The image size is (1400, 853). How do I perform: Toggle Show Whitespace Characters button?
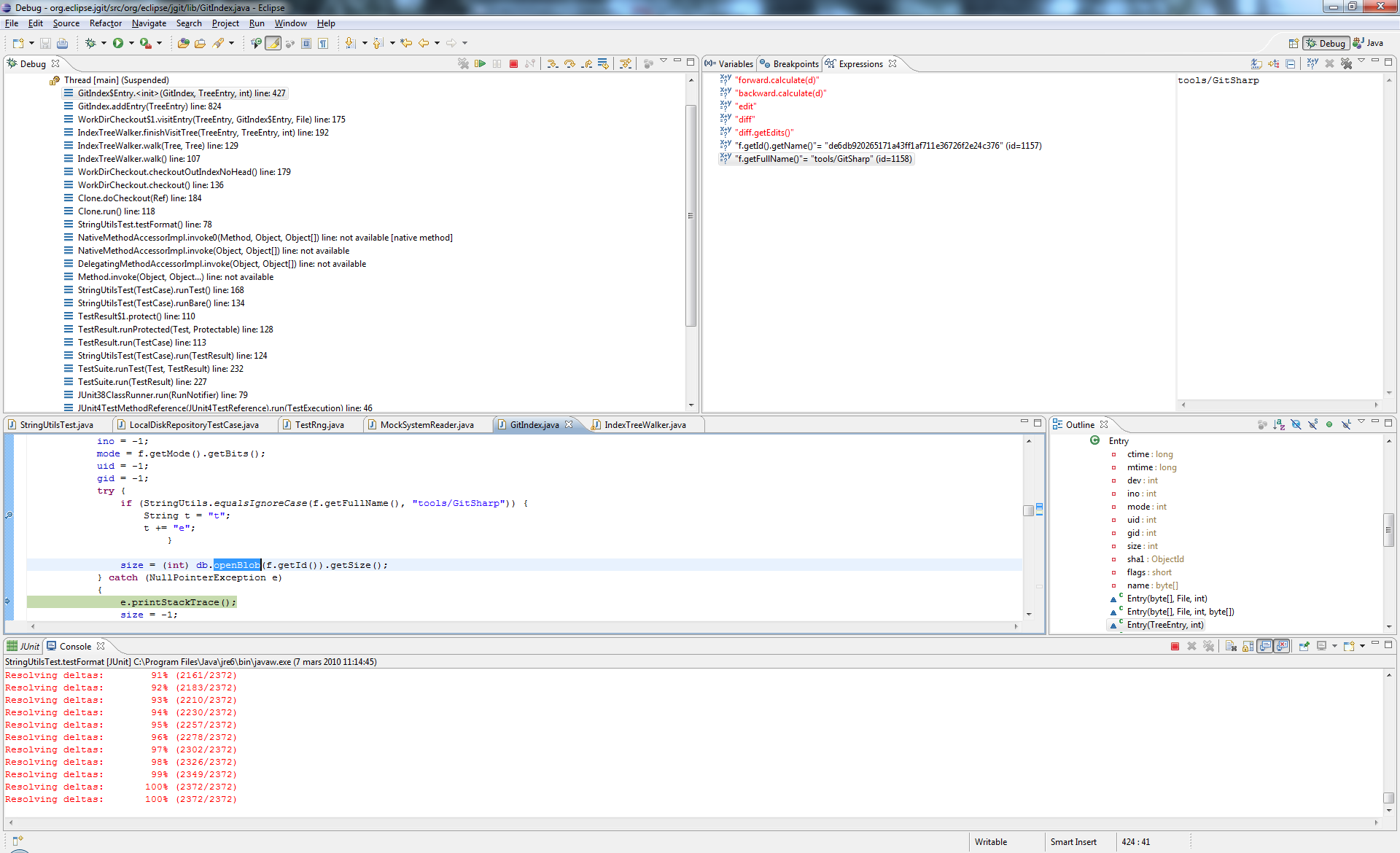[x=323, y=44]
